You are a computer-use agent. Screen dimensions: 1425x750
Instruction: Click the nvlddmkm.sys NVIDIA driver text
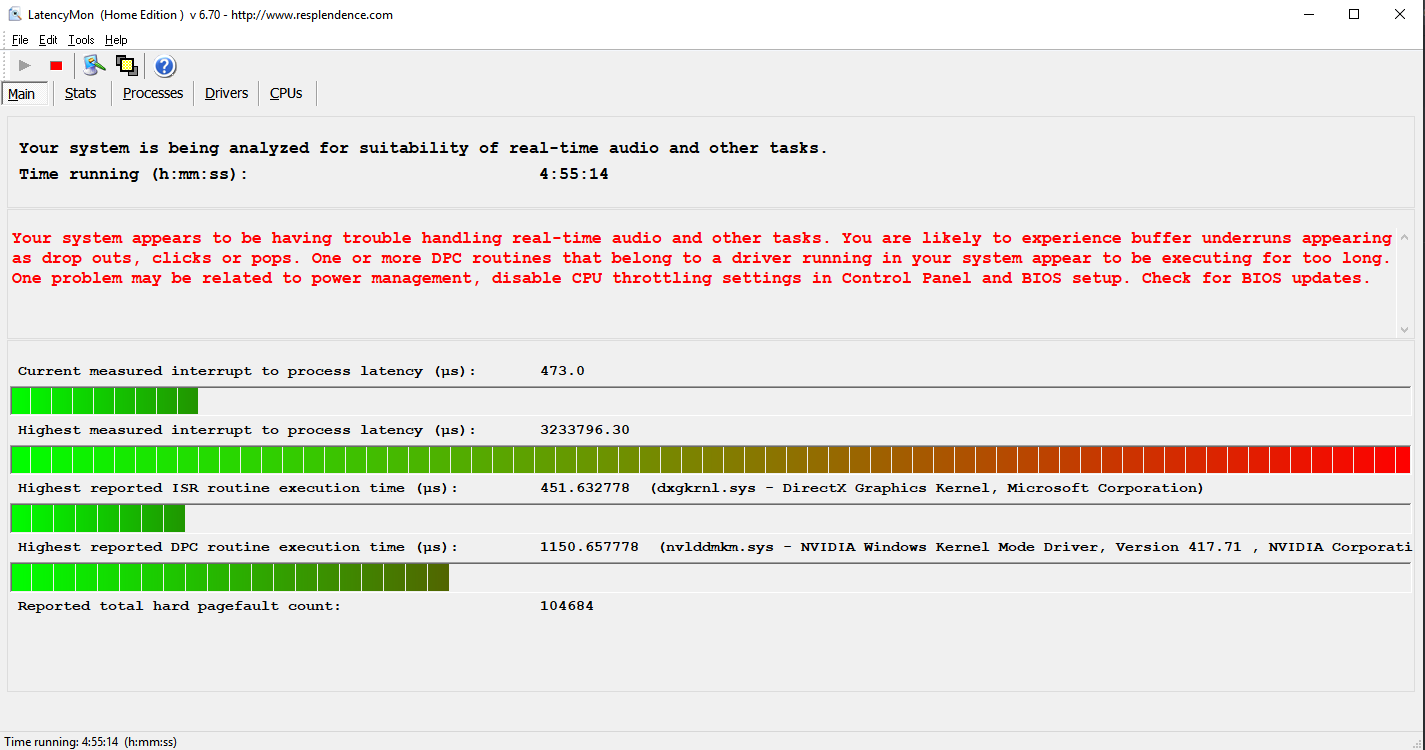pos(1035,547)
